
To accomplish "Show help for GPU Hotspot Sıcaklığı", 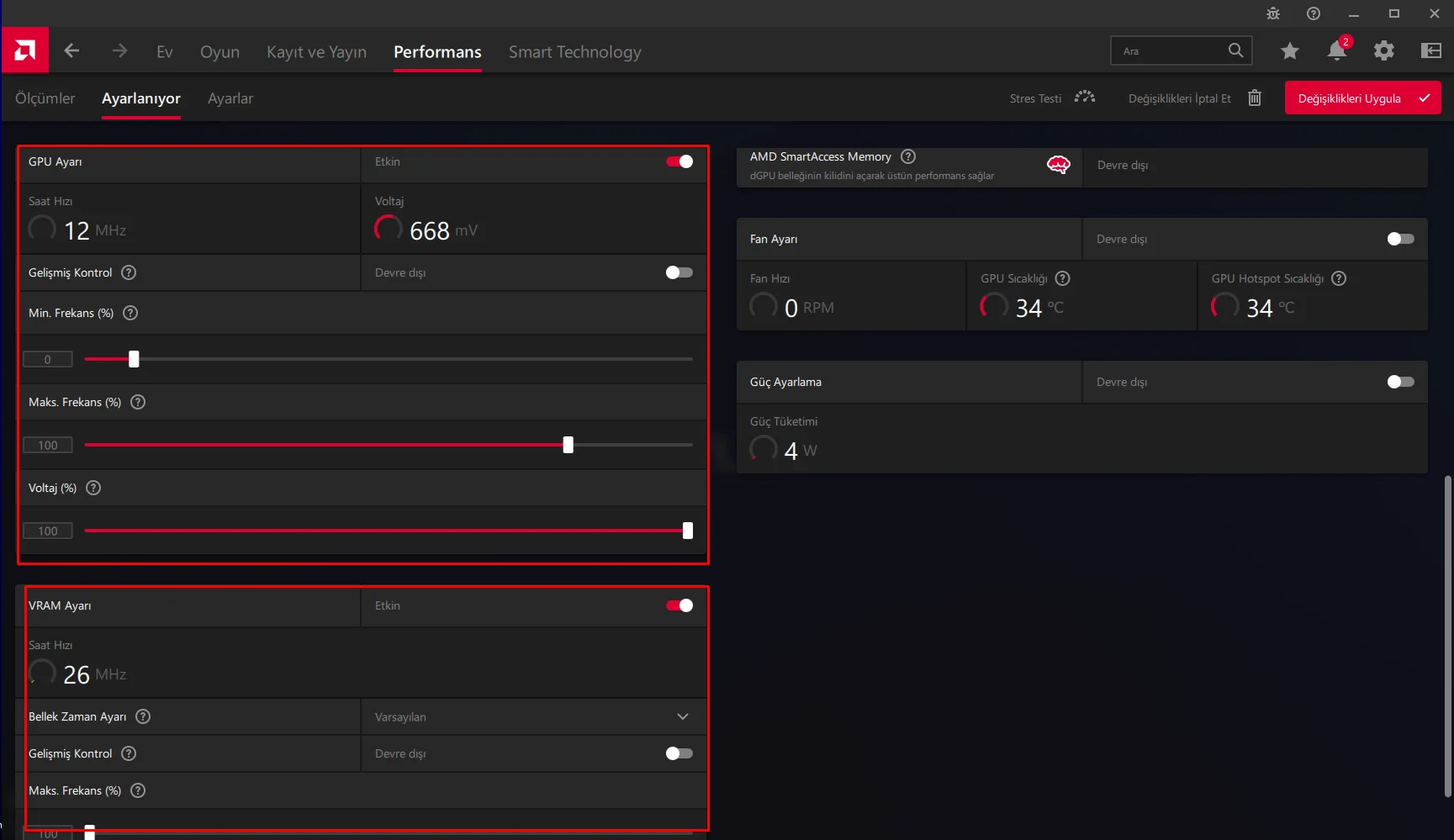I will coord(1339,278).
